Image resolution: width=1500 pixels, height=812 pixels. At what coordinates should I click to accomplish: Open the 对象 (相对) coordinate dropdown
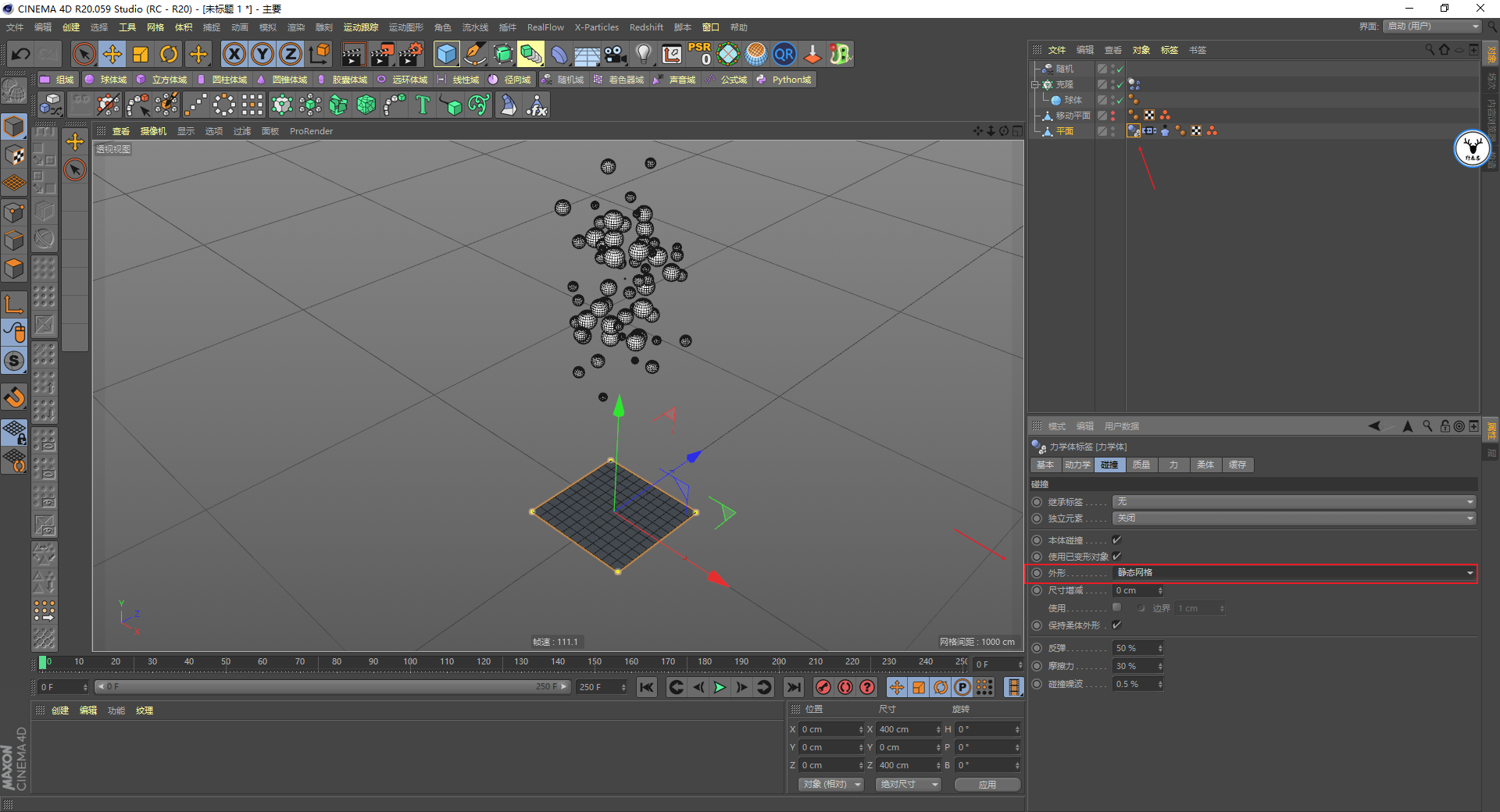click(x=830, y=784)
